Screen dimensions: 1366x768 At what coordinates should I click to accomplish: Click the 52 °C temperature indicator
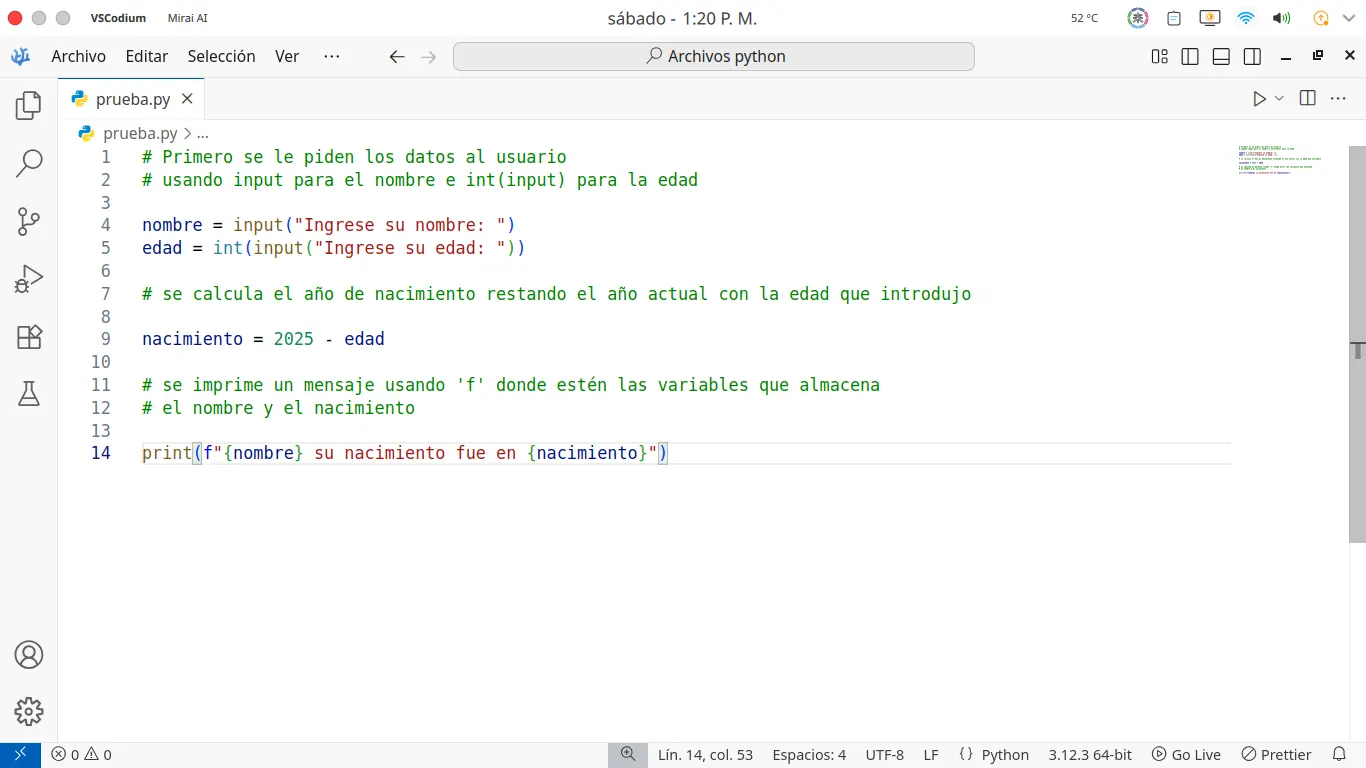1084,18
